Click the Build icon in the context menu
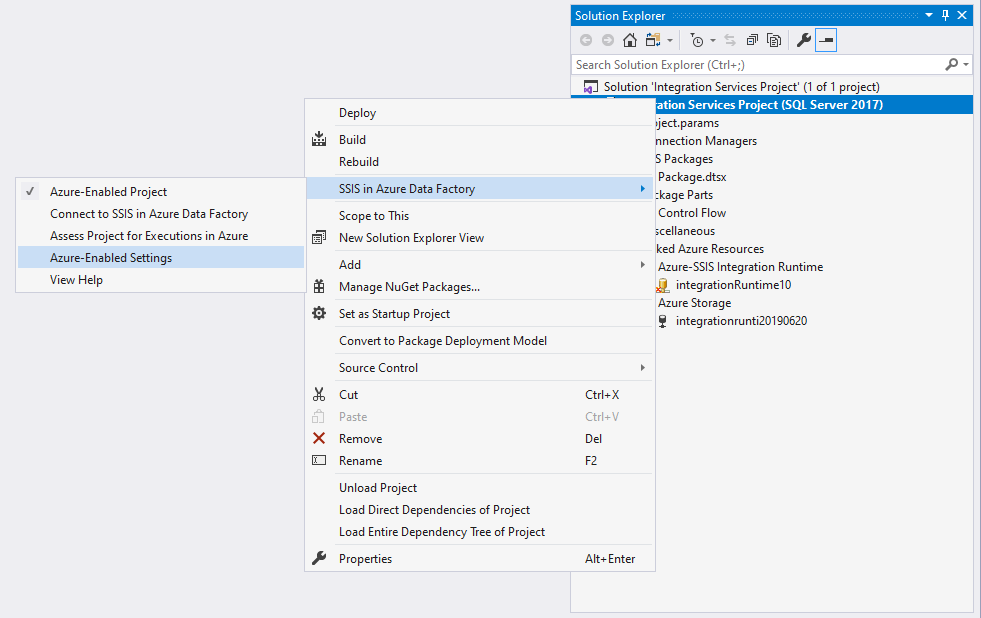Screen dimensions: 981x618 318,139
